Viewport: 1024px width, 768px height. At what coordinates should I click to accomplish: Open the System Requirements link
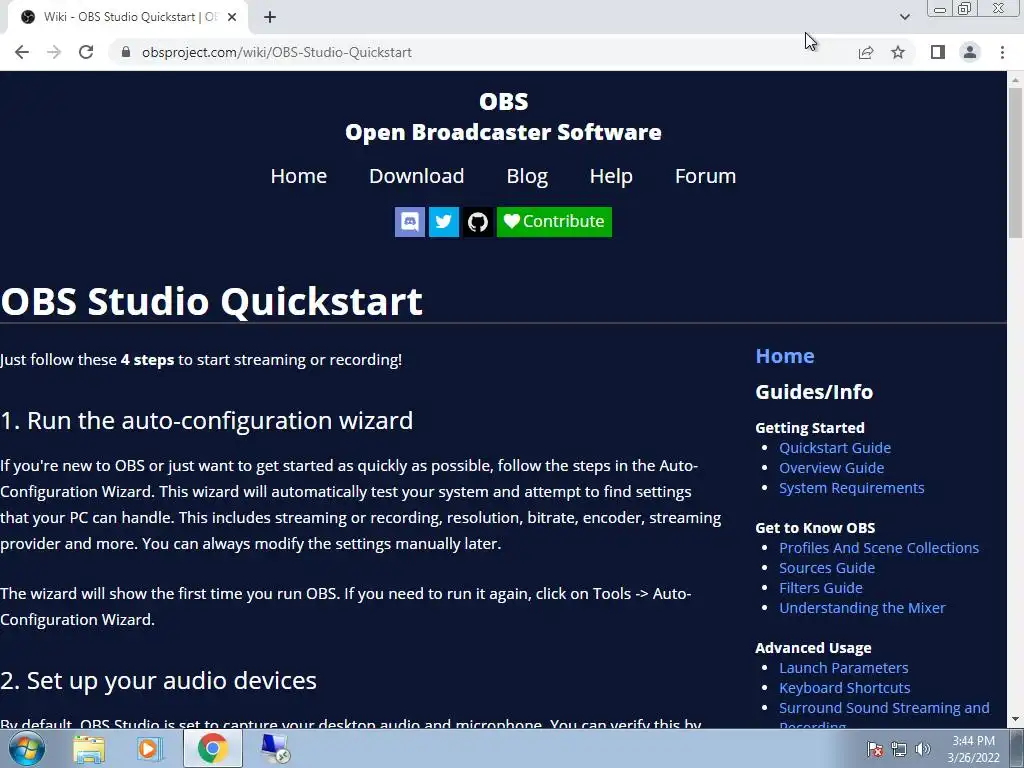[852, 488]
